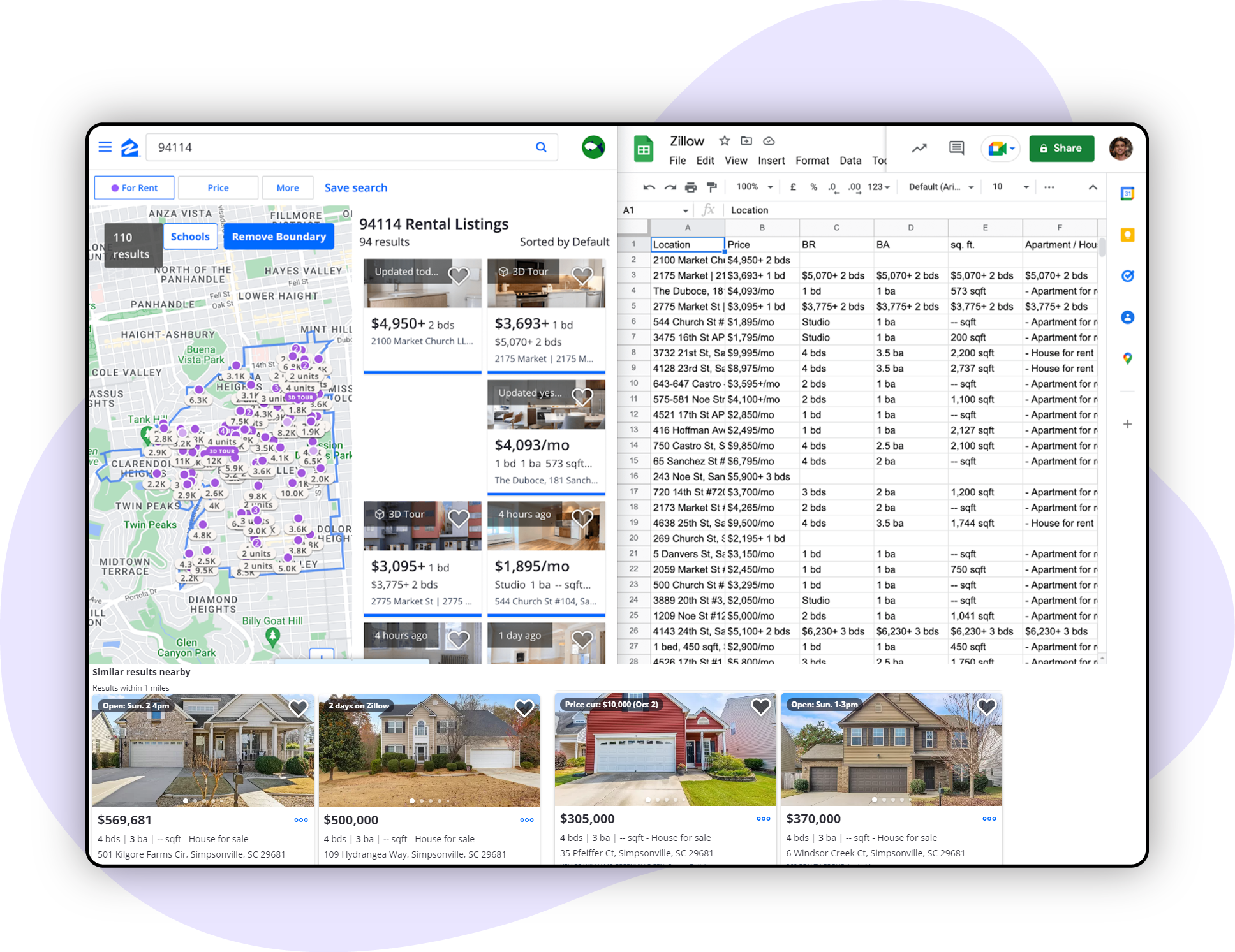Favorite the $3,095+ listing heart
Viewport: 1235px width, 952px height.
(459, 518)
